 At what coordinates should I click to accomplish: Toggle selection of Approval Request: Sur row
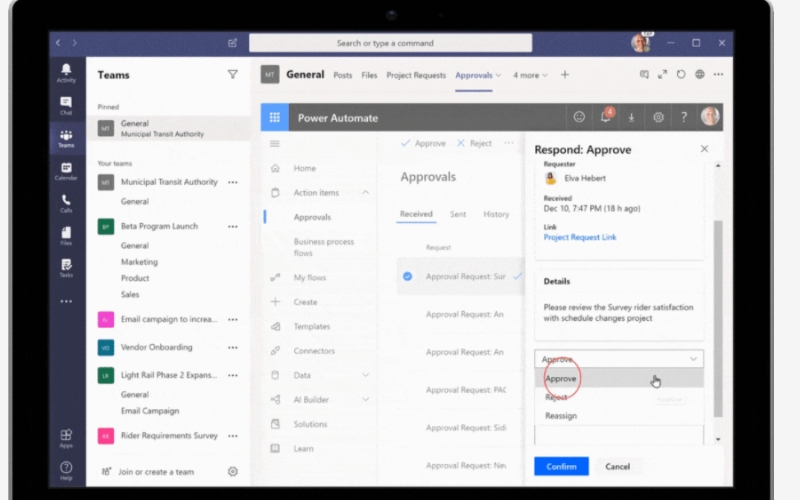(x=407, y=276)
